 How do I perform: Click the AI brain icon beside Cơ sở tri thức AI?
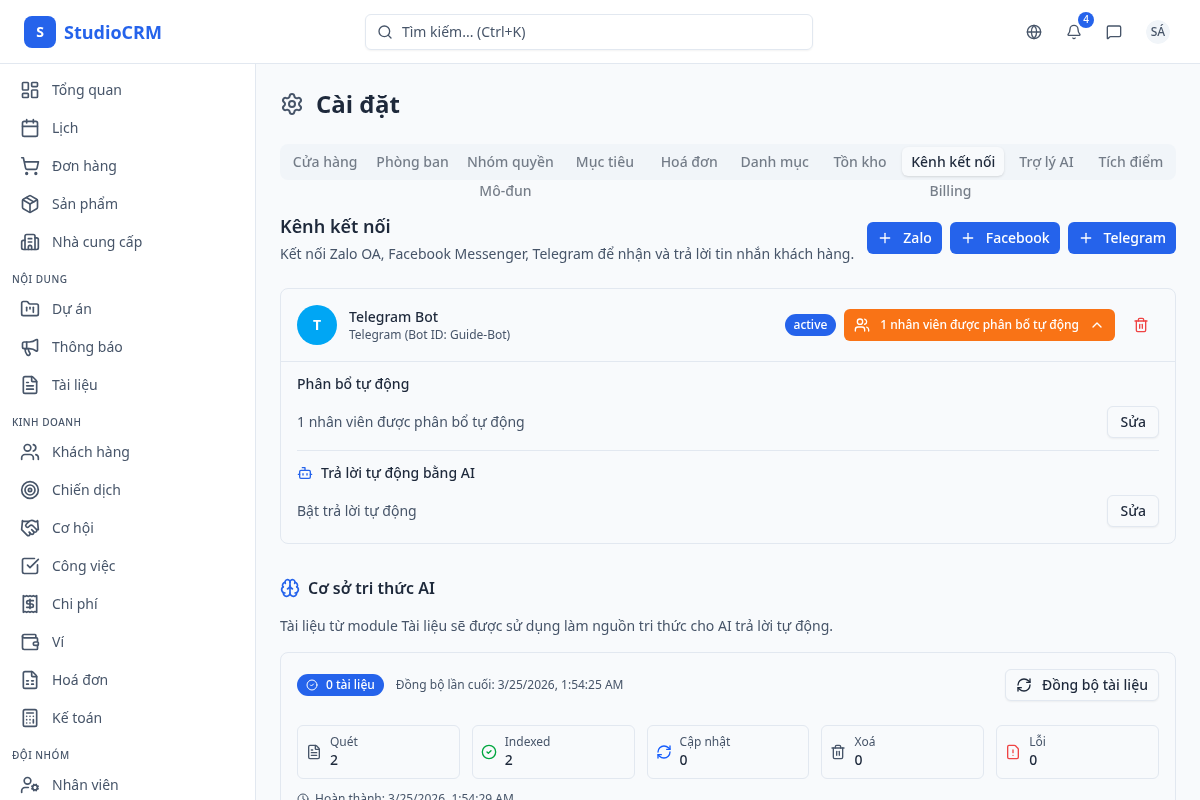[290, 588]
